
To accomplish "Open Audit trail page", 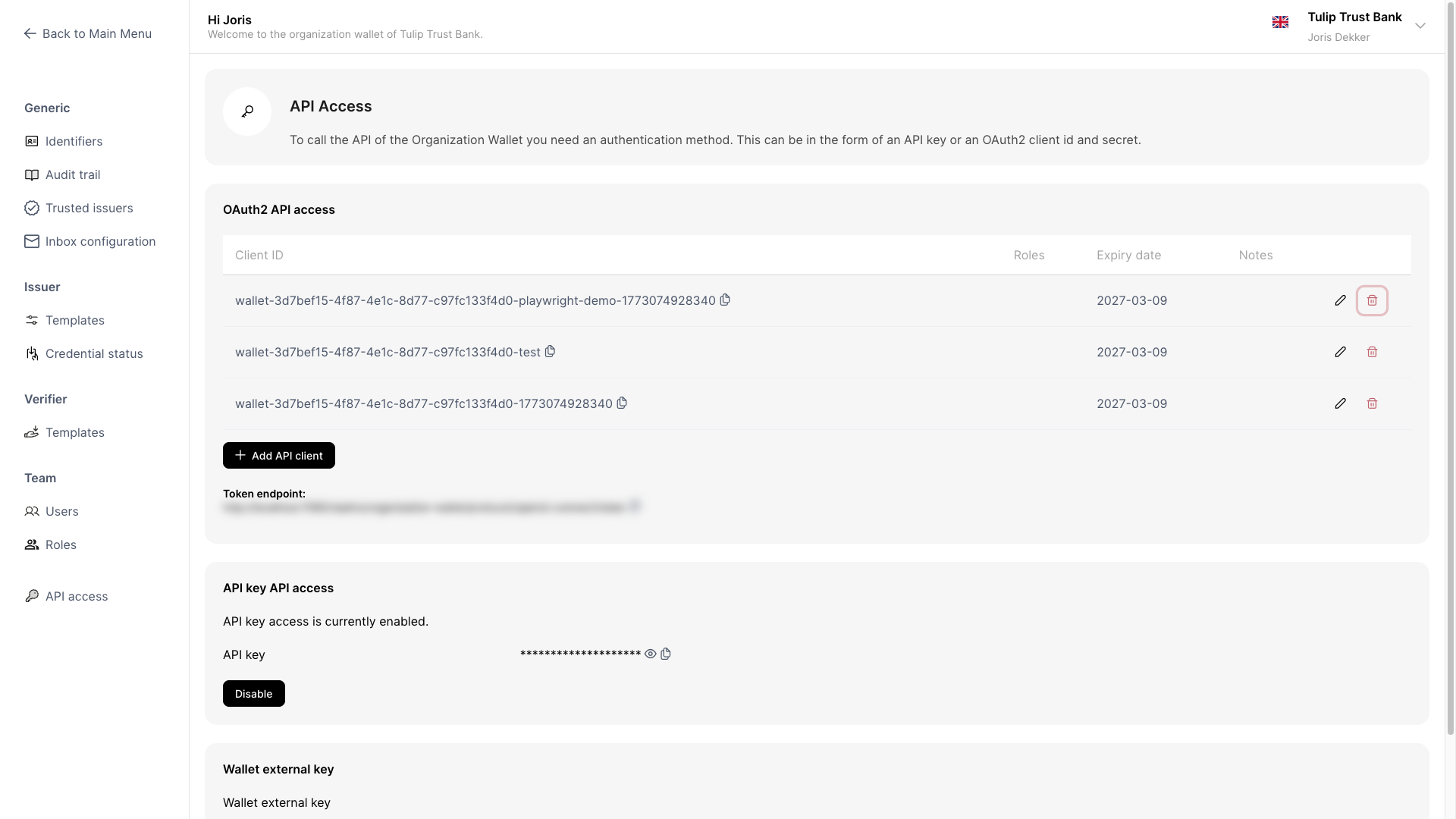I will tap(73, 174).
